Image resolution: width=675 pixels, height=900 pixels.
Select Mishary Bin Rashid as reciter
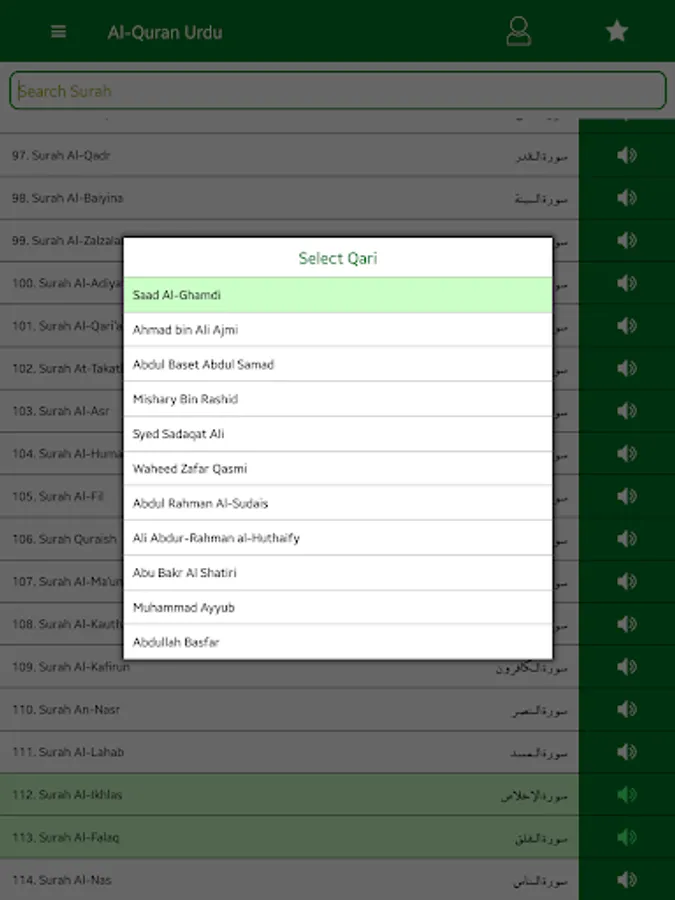click(x=338, y=399)
